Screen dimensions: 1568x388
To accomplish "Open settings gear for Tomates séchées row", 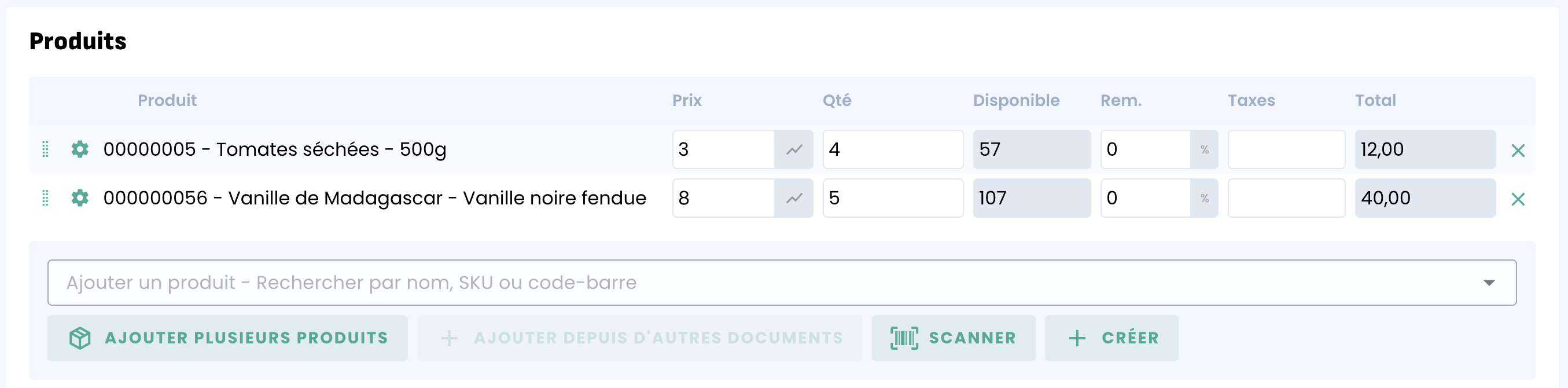I will [80, 149].
